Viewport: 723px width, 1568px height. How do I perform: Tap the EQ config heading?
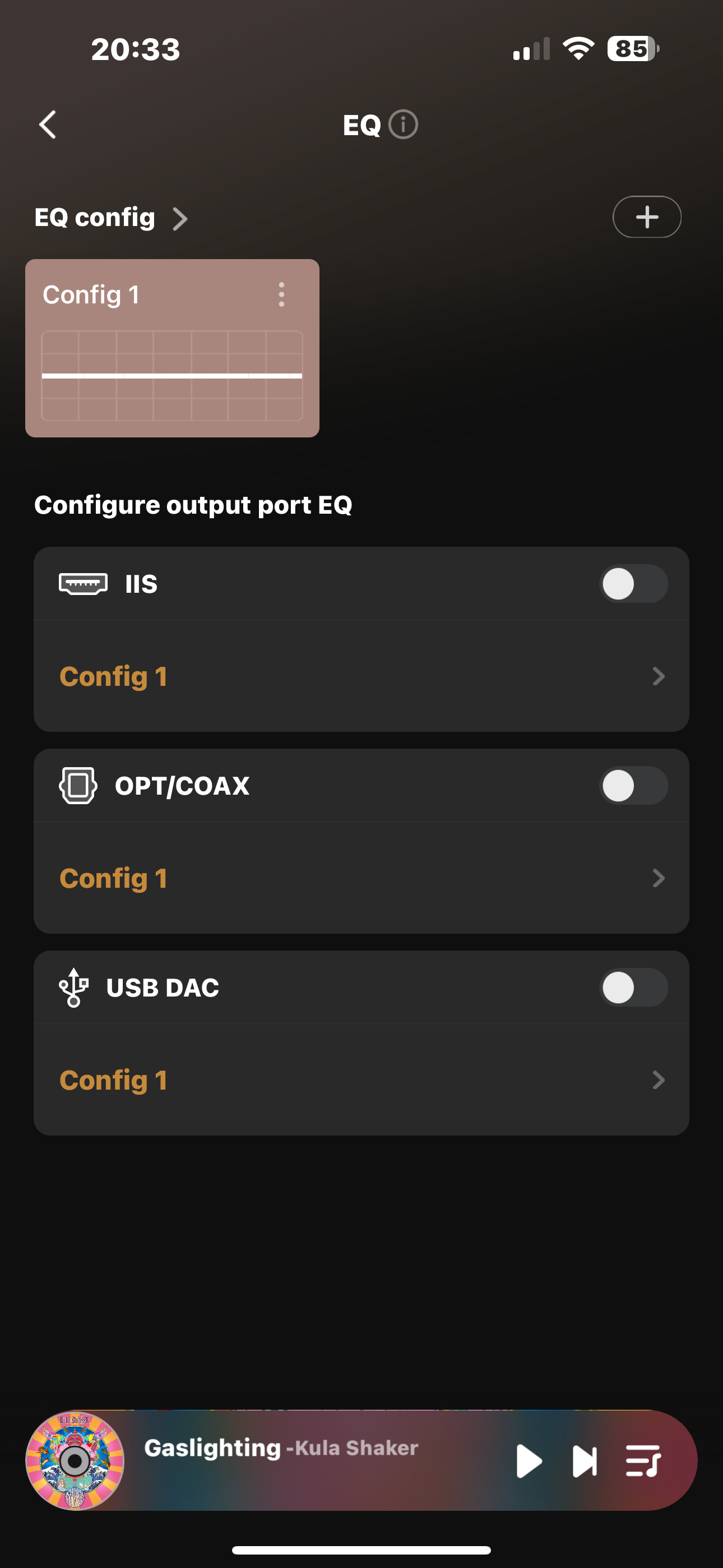(95, 217)
